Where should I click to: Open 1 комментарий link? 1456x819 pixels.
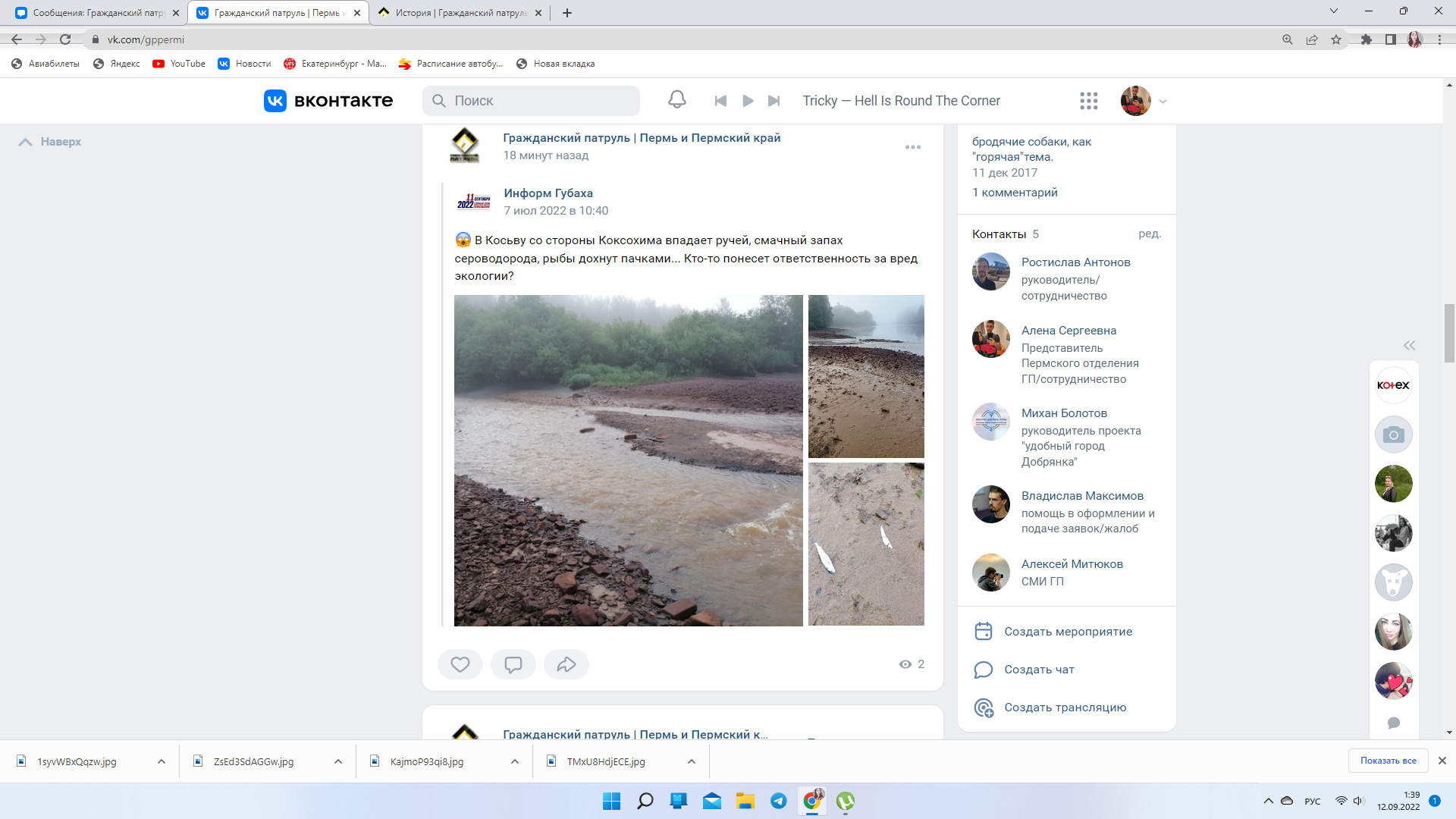click(1015, 193)
